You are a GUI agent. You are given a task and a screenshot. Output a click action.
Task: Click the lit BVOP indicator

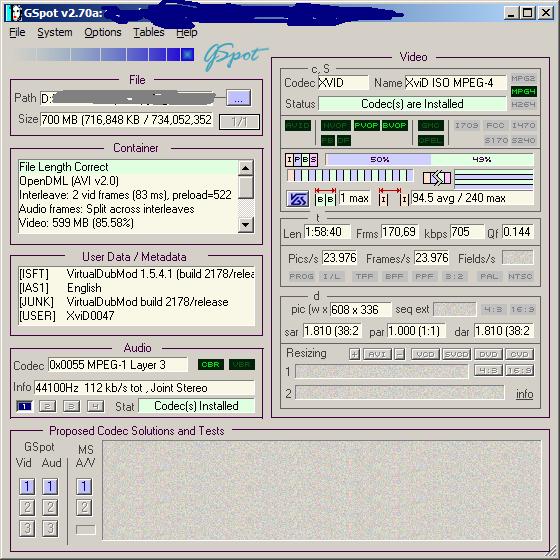point(394,126)
